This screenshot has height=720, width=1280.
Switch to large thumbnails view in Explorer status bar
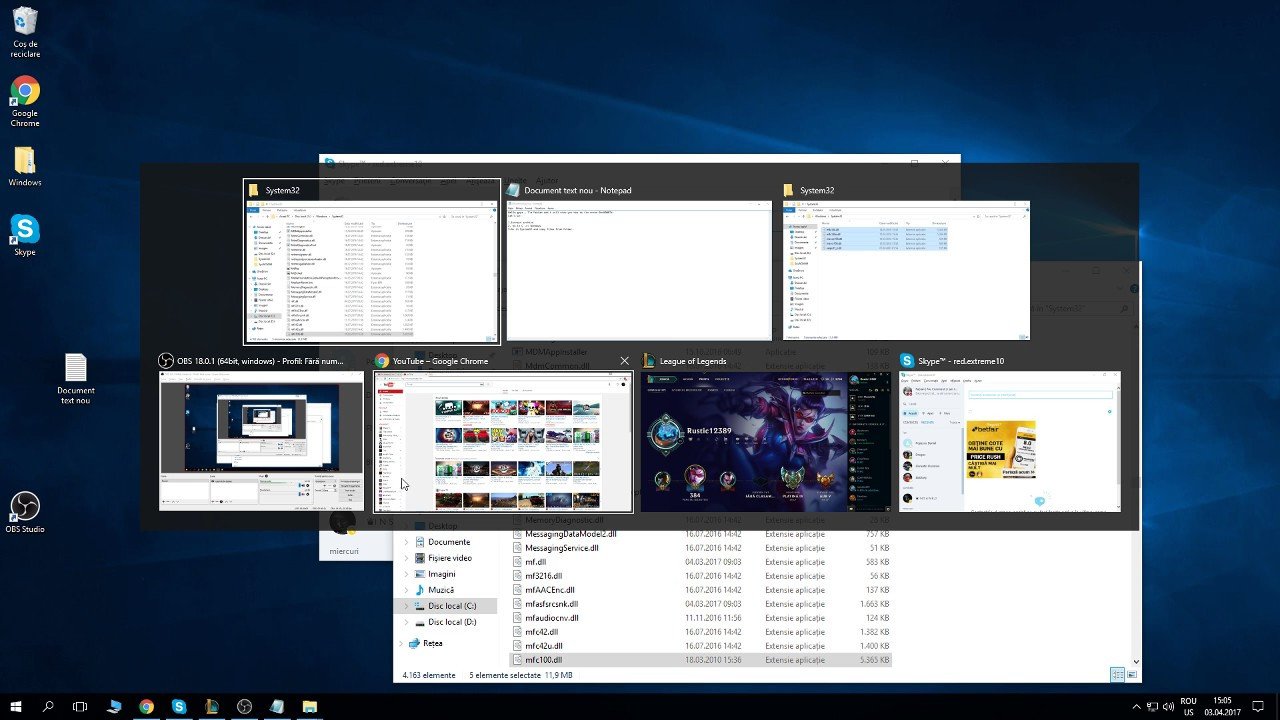click(x=1132, y=675)
